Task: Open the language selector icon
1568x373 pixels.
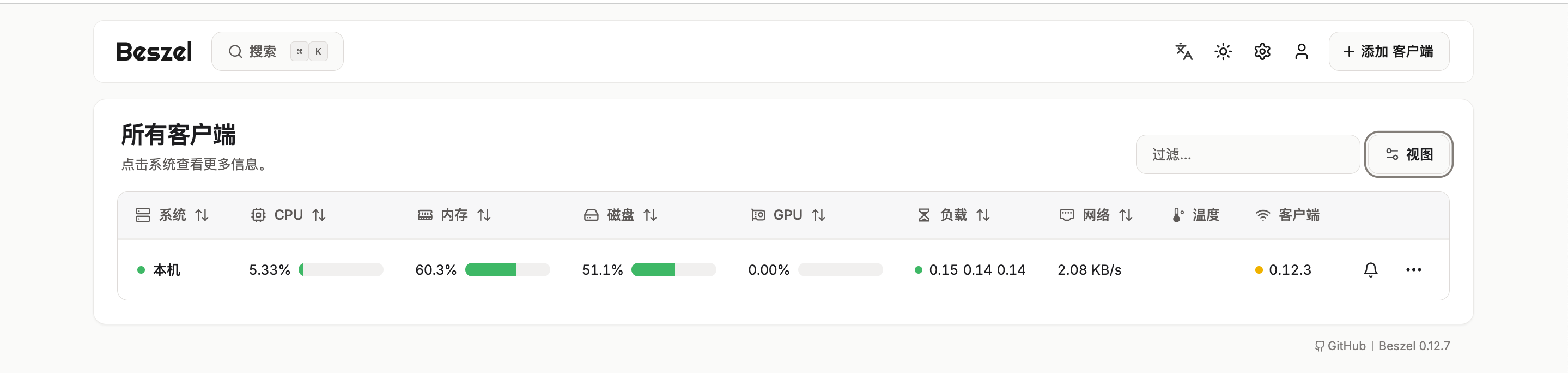Action: coord(1183,52)
